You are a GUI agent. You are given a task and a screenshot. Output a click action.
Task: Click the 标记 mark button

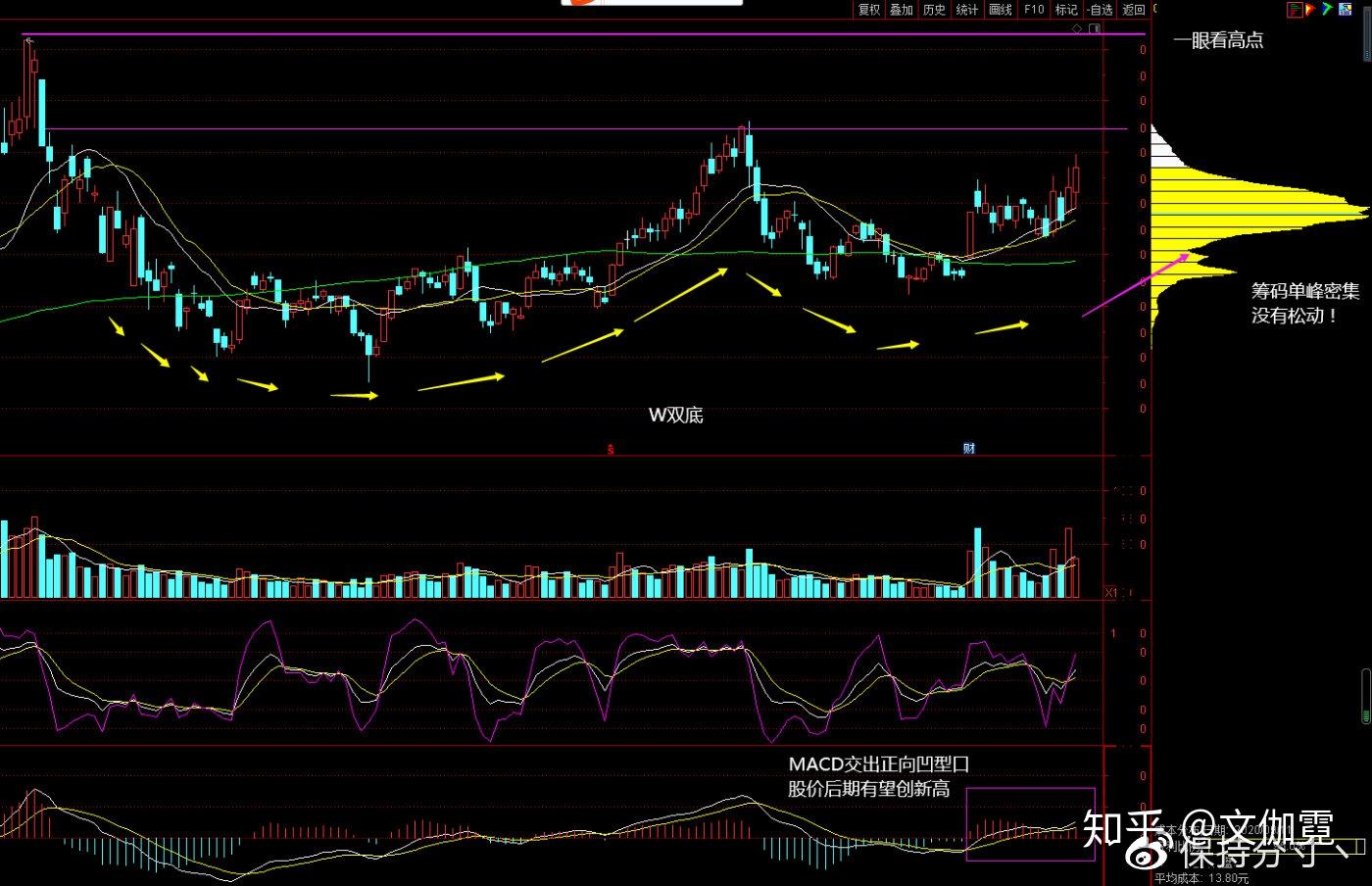click(x=1066, y=10)
